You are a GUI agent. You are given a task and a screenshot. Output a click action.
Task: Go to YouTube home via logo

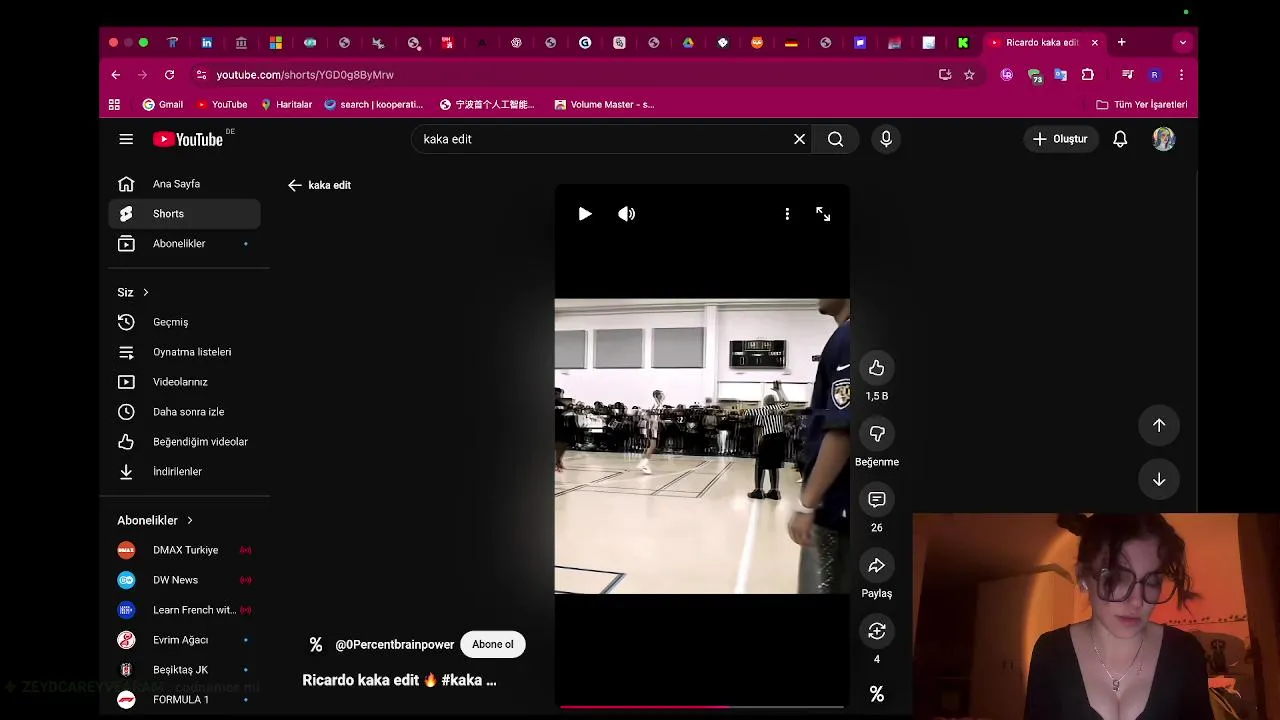click(189, 139)
